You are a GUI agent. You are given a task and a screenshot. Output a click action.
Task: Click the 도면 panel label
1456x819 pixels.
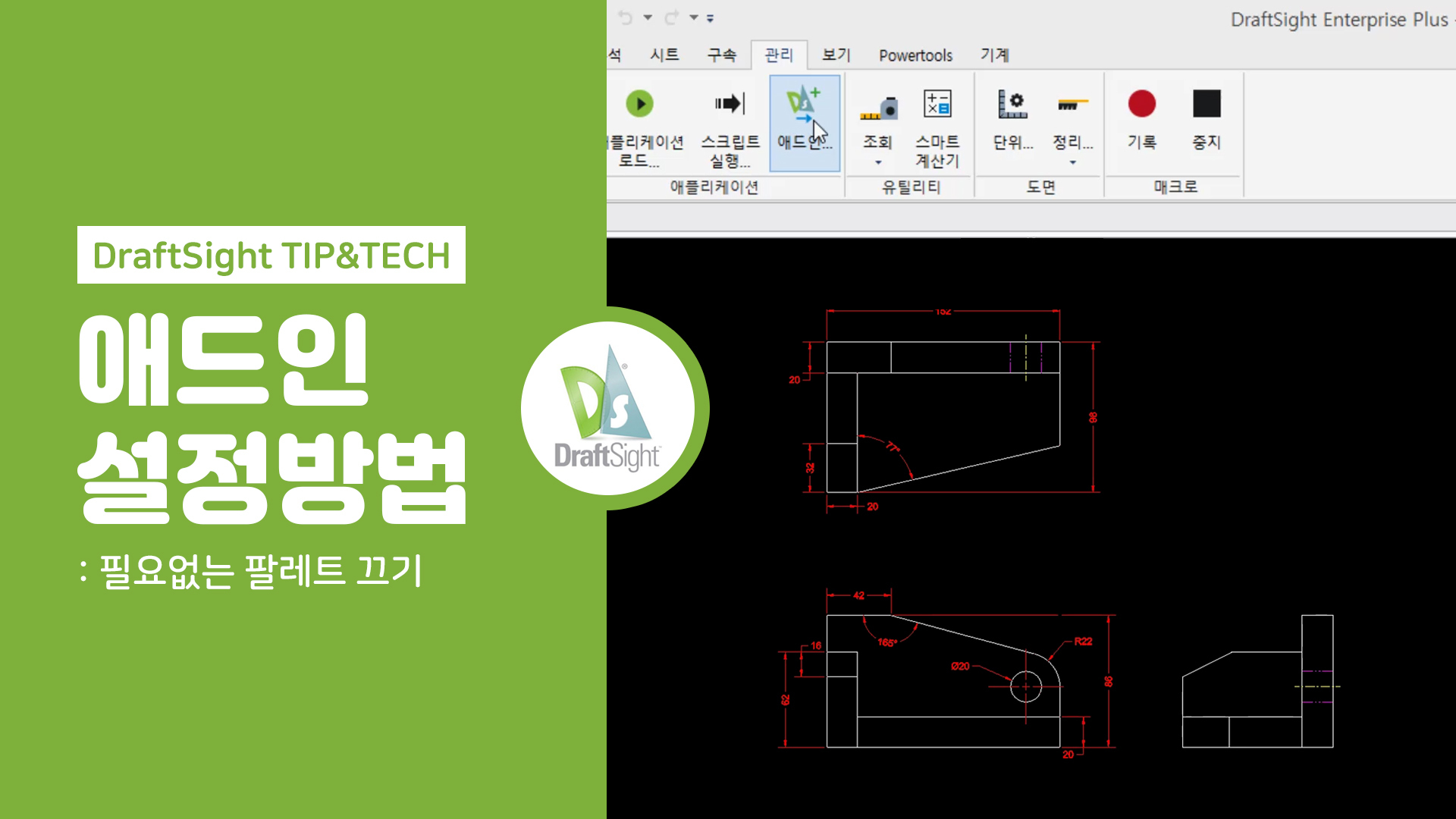coord(1040,187)
